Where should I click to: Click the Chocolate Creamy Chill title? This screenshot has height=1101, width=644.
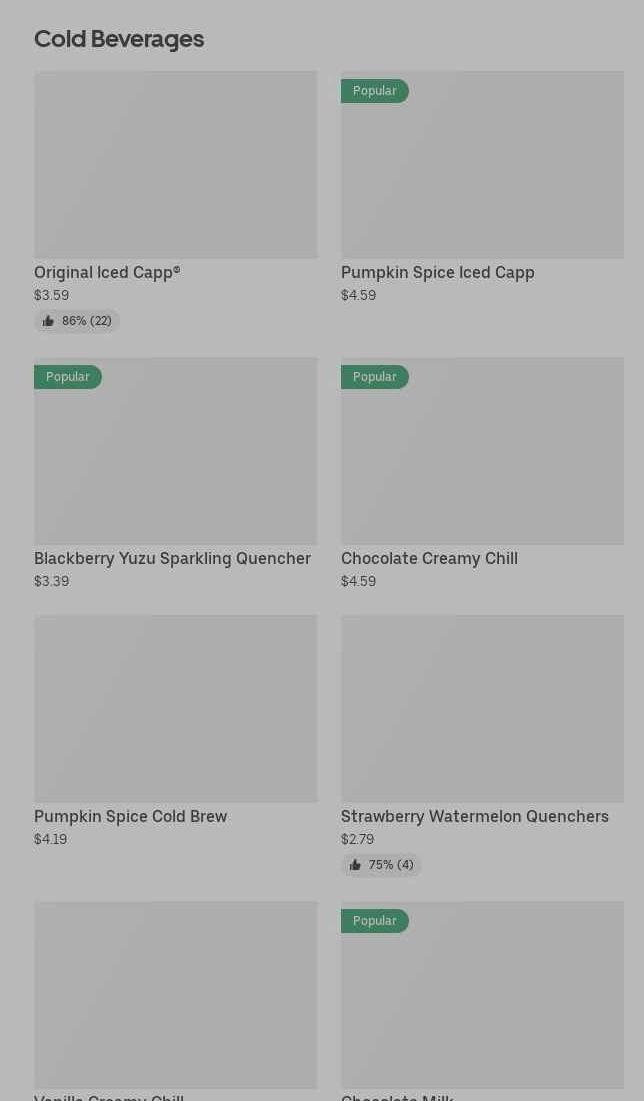[429, 558]
